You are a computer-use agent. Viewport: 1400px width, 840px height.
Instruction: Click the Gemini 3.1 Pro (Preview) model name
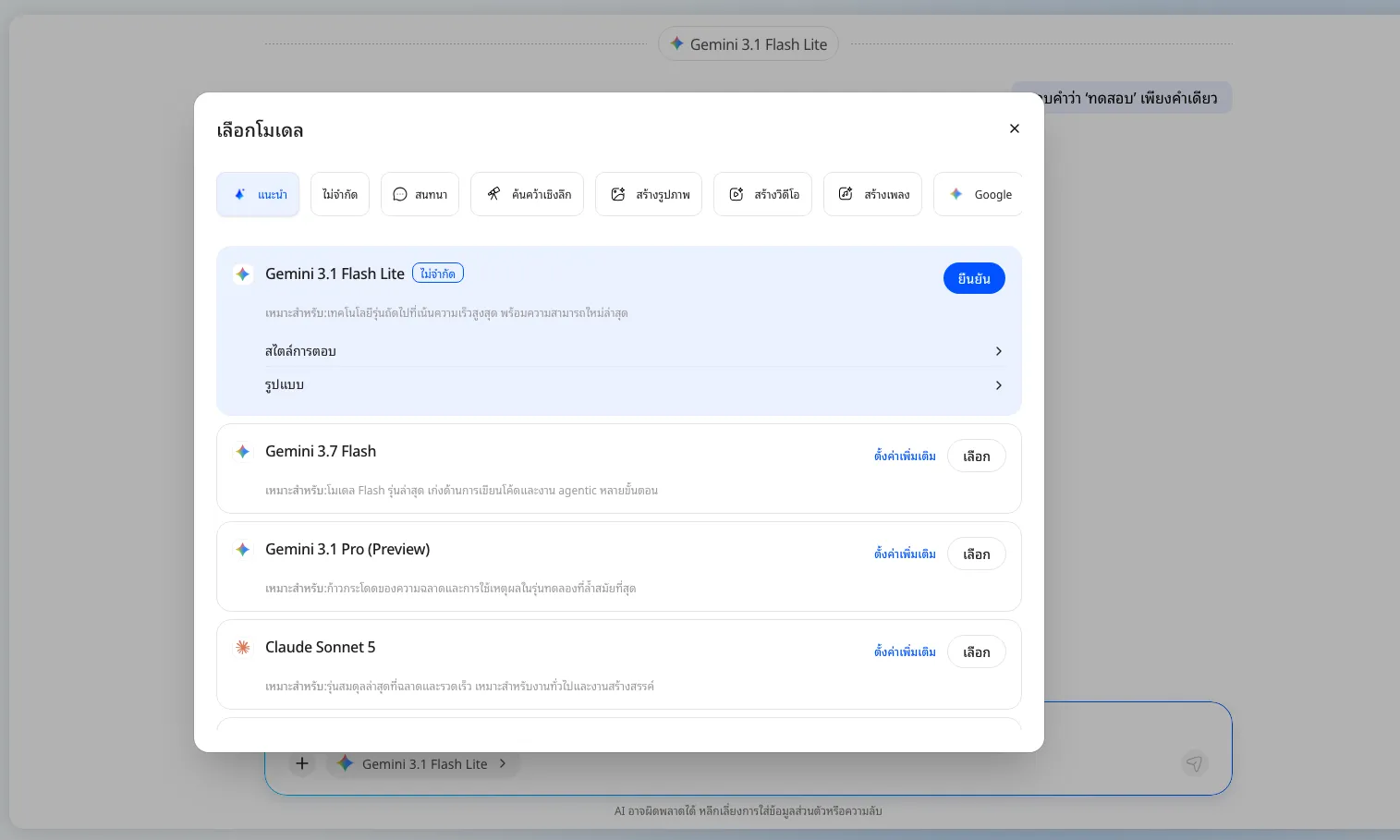point(347,549)
